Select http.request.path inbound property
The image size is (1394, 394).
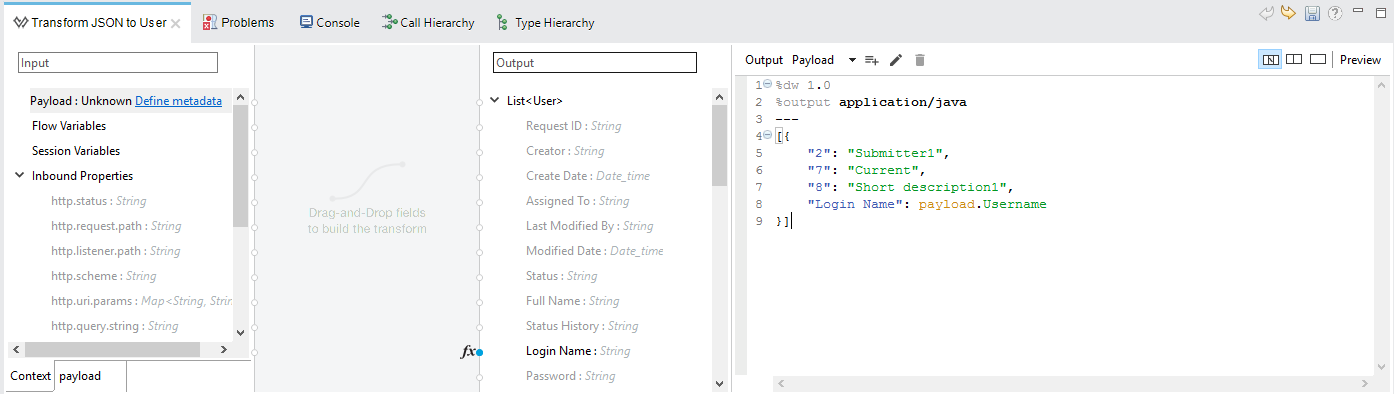pyautogui.click(x=116, y=226)
